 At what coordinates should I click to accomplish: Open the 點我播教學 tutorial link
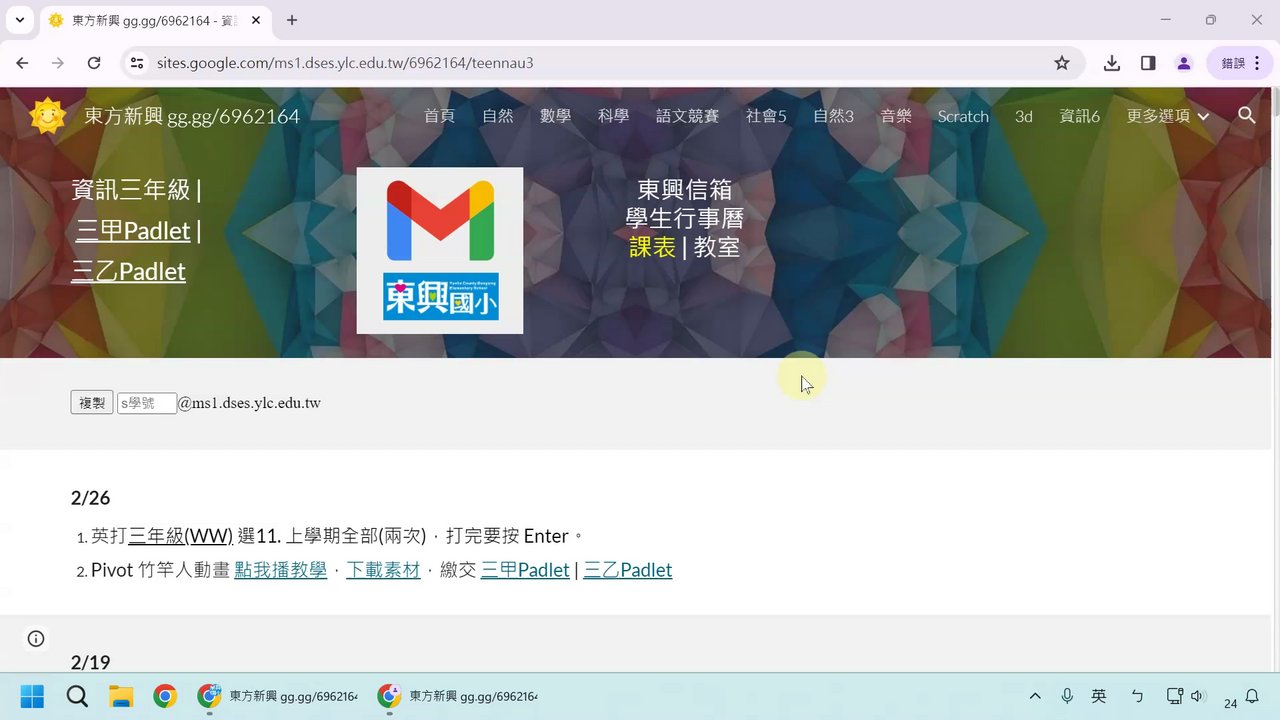[280, 570]
